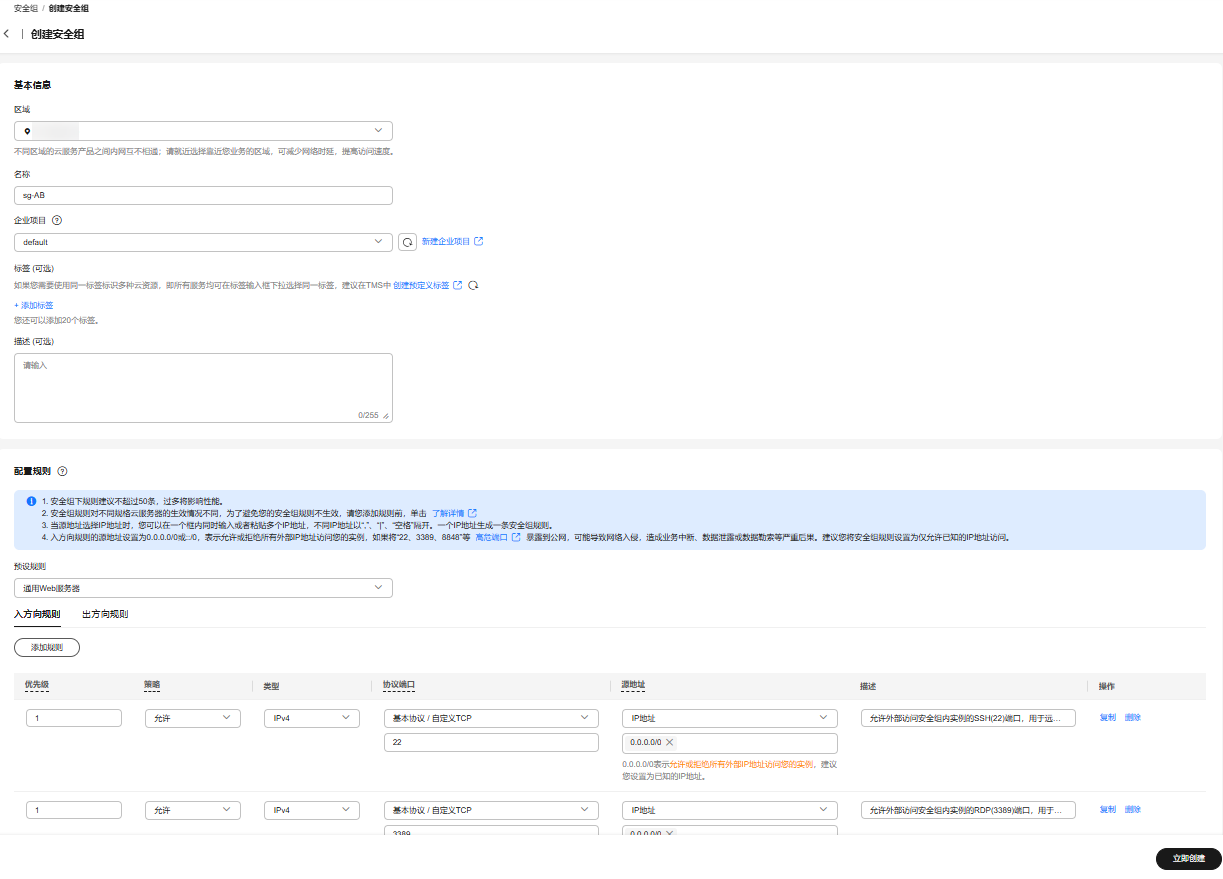
Task: Click 删除 for the SSH port 22 rule
Action: tap(1132, 718)
